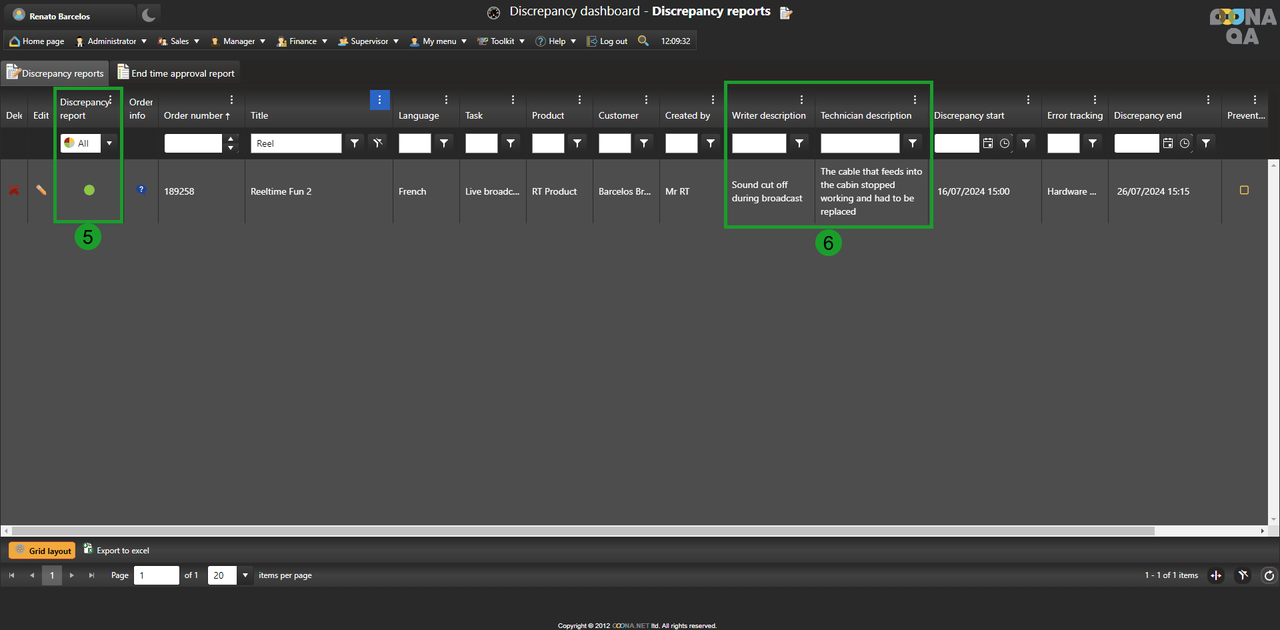Open the Administrator menu

click(x=111, y=41)
